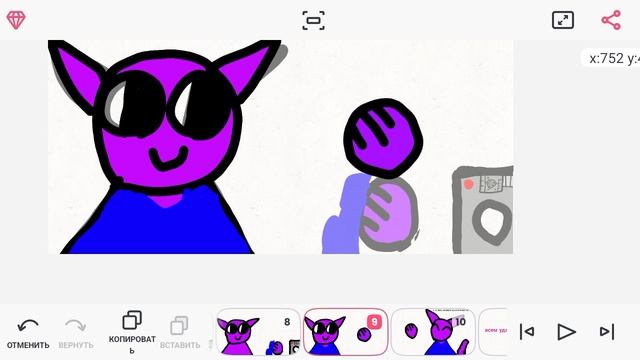Viewport: 640px width, 360px height.
Task: Play the animation
Action: point(566,331)
